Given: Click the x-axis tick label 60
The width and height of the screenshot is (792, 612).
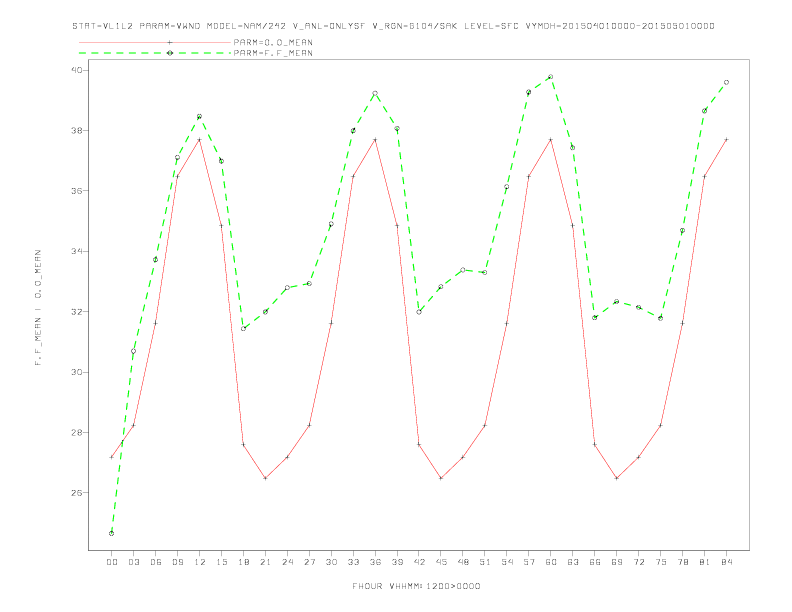Looking at the screenshot, I should 551,562.
